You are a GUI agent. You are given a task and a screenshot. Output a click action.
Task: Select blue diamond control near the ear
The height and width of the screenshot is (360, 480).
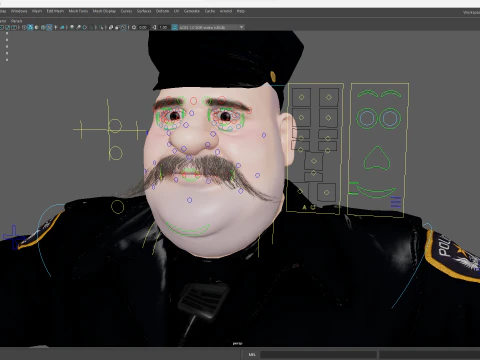click(264, 135)
